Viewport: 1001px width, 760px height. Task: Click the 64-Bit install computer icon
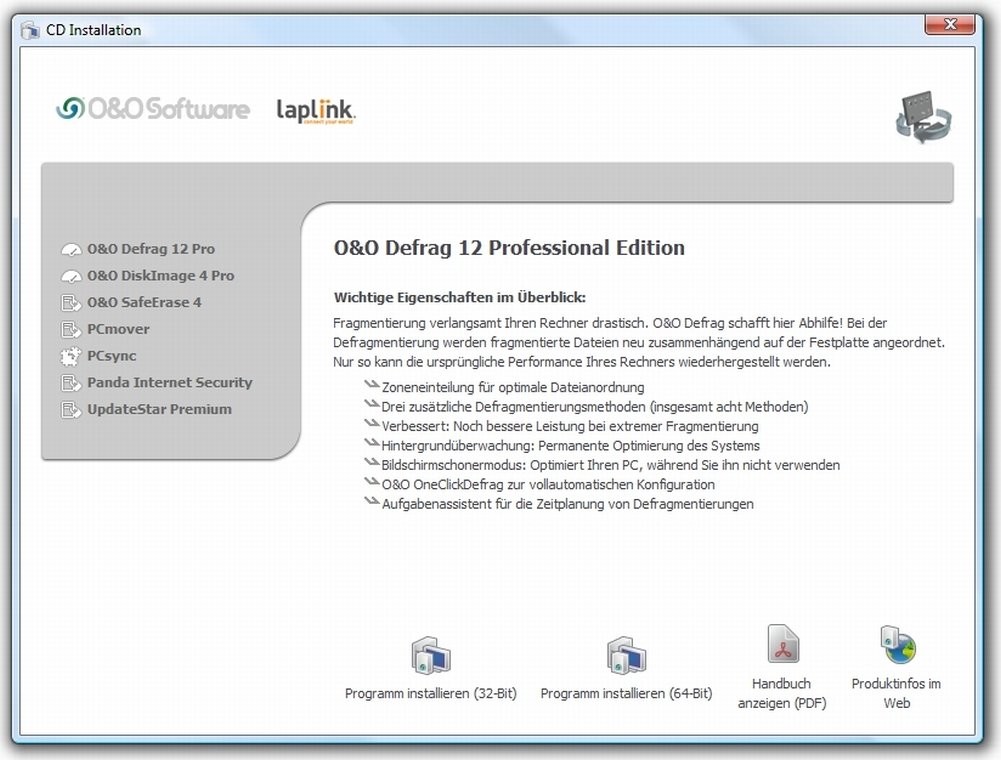(626, 656)
